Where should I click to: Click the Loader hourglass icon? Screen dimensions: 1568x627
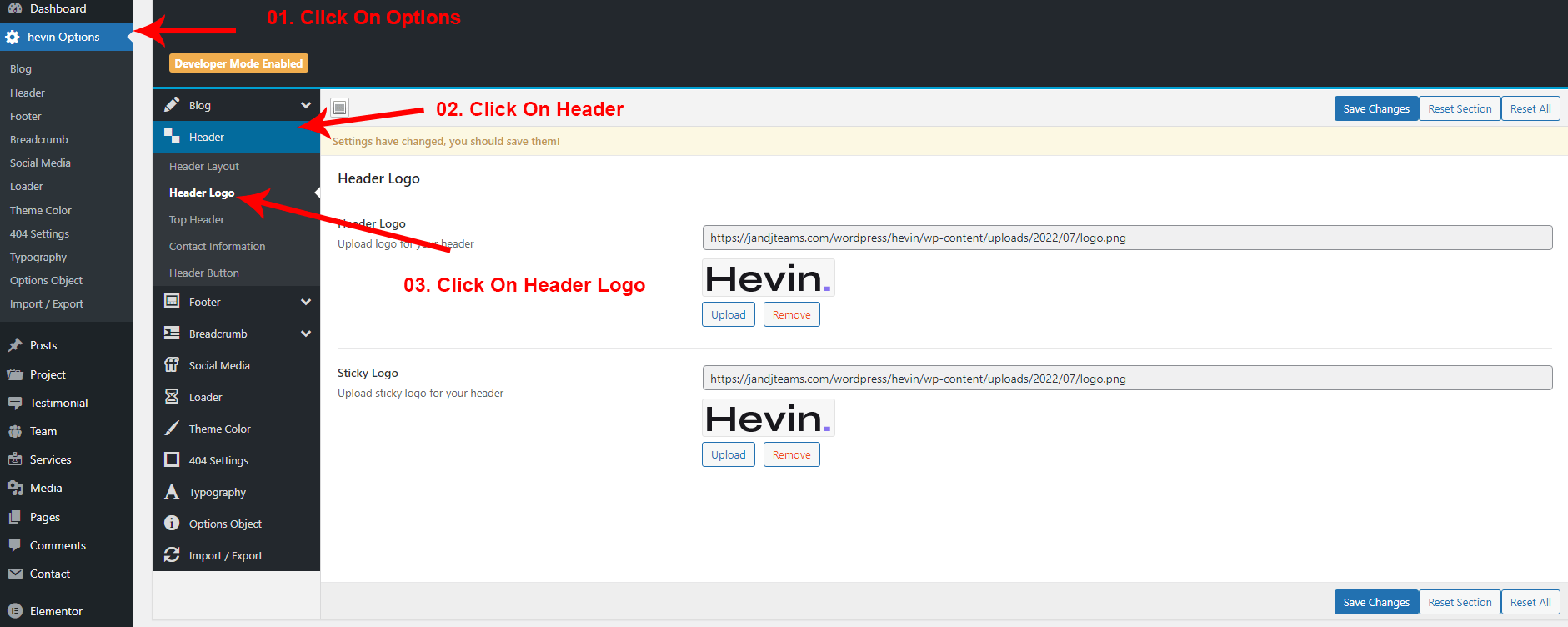pos(172,397)
